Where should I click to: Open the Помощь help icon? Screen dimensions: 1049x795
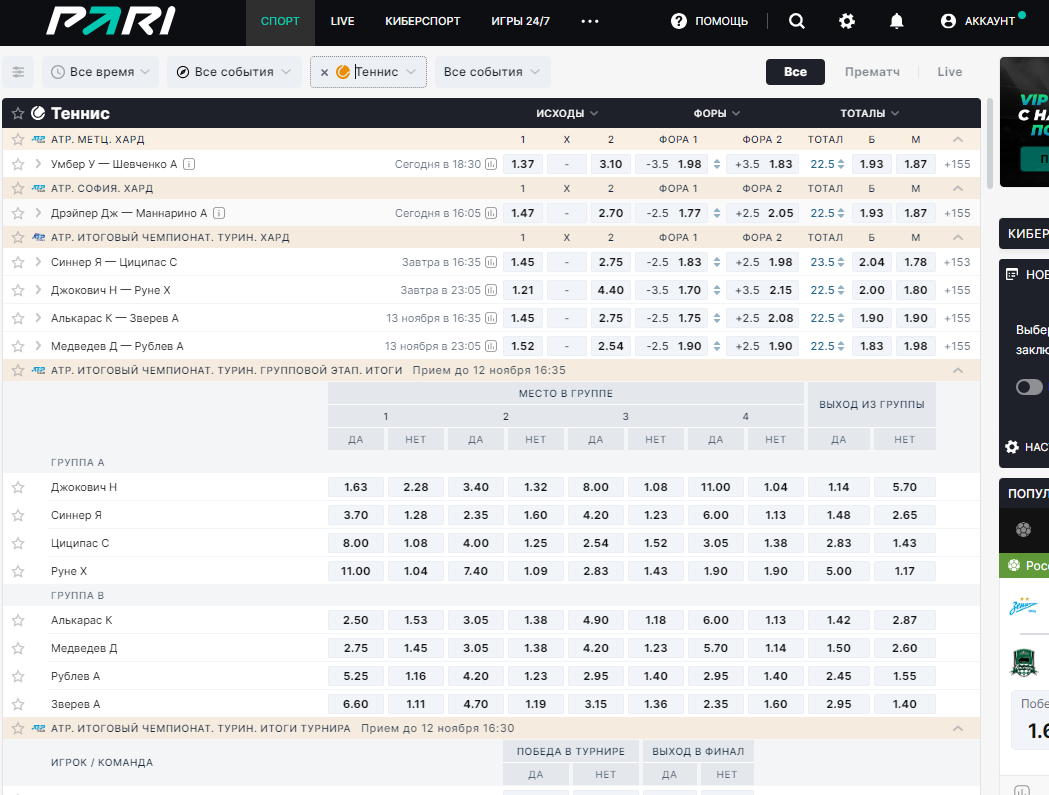point(678,21)
